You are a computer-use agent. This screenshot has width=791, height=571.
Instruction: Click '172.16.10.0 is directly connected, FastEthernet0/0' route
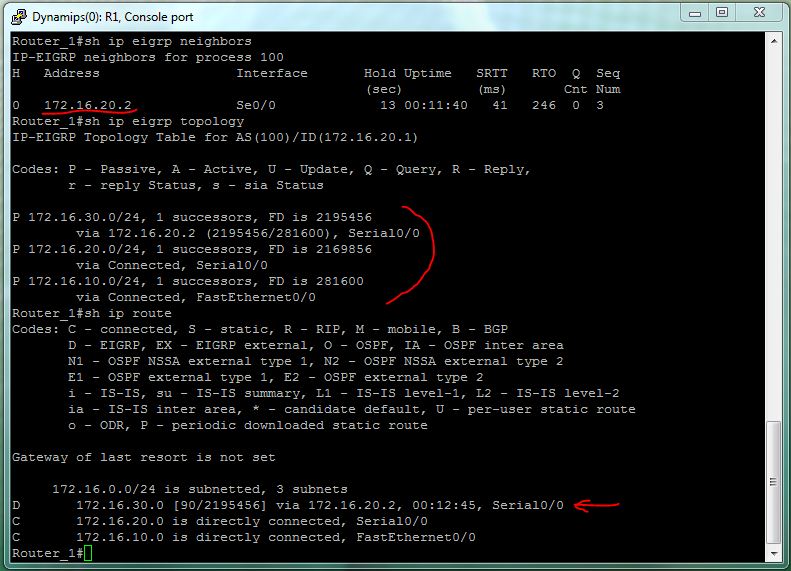point(275,537)
